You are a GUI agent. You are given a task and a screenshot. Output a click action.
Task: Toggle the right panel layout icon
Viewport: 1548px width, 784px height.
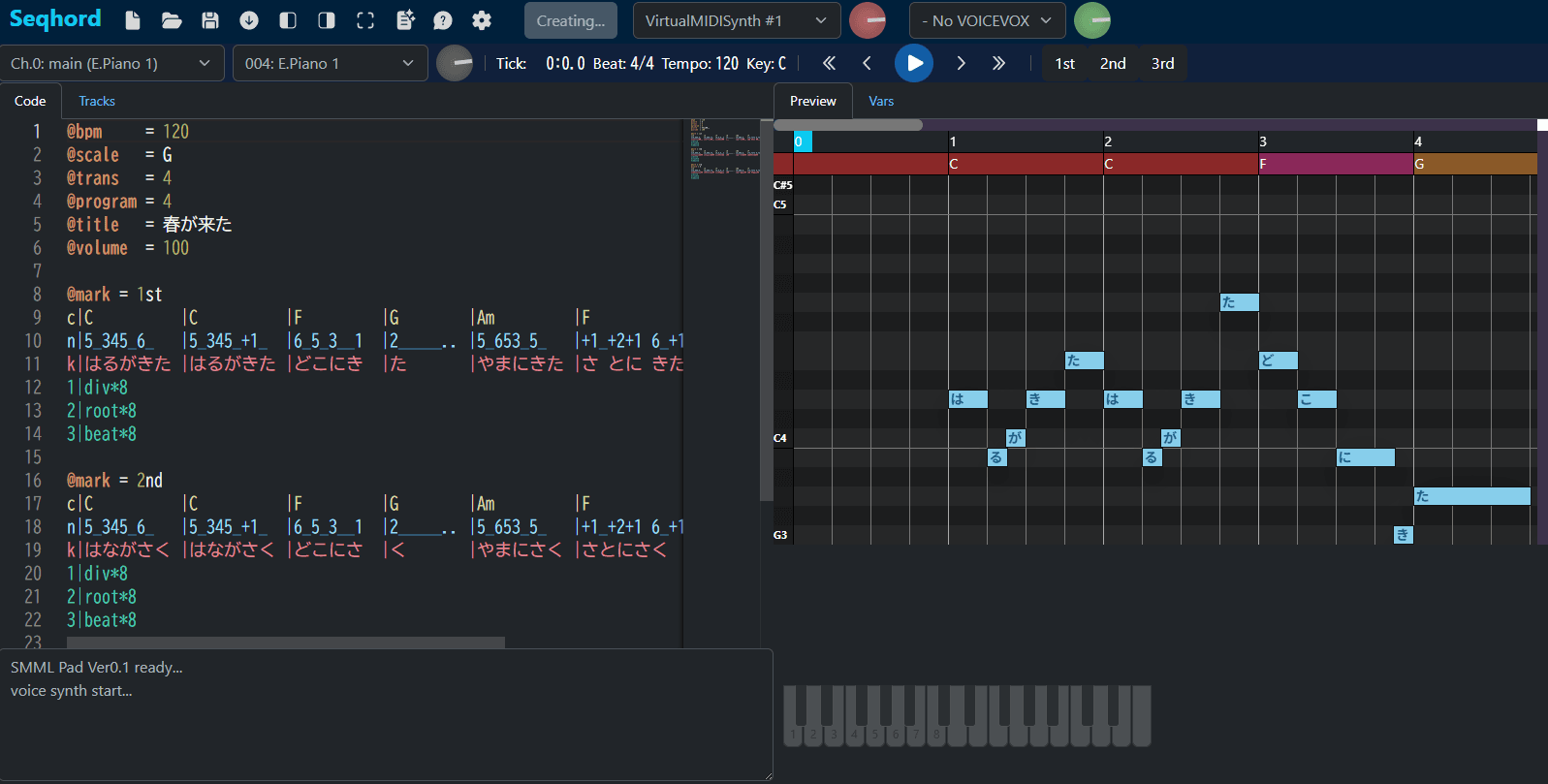pyautogui.click(x=327, y=20)
